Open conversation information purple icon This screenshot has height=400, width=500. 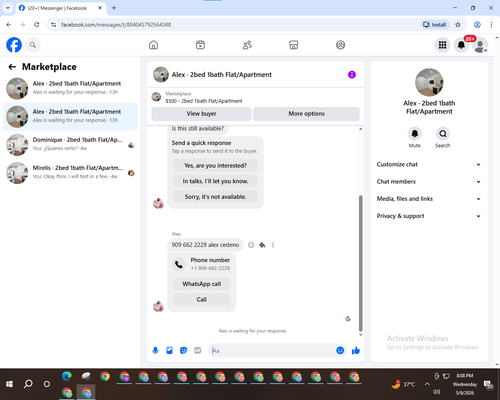352,75
